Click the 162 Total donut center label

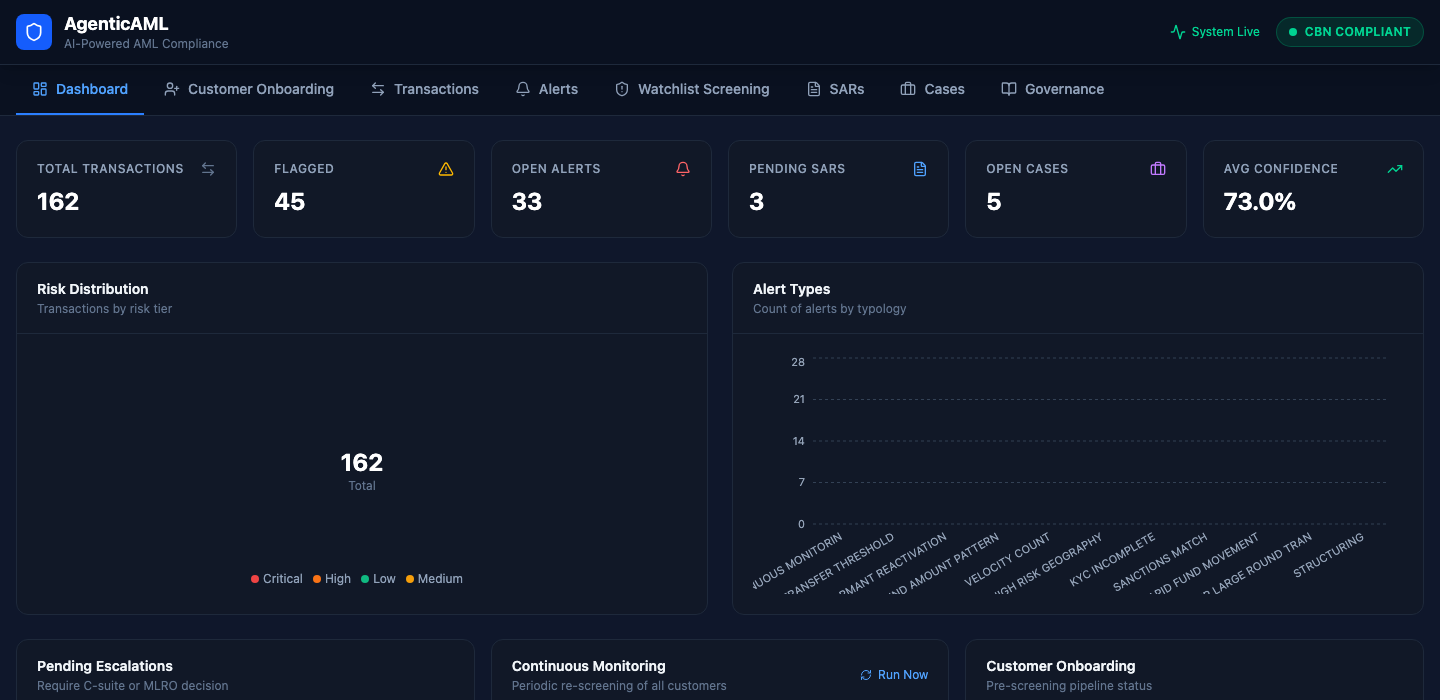click(362, 470)
